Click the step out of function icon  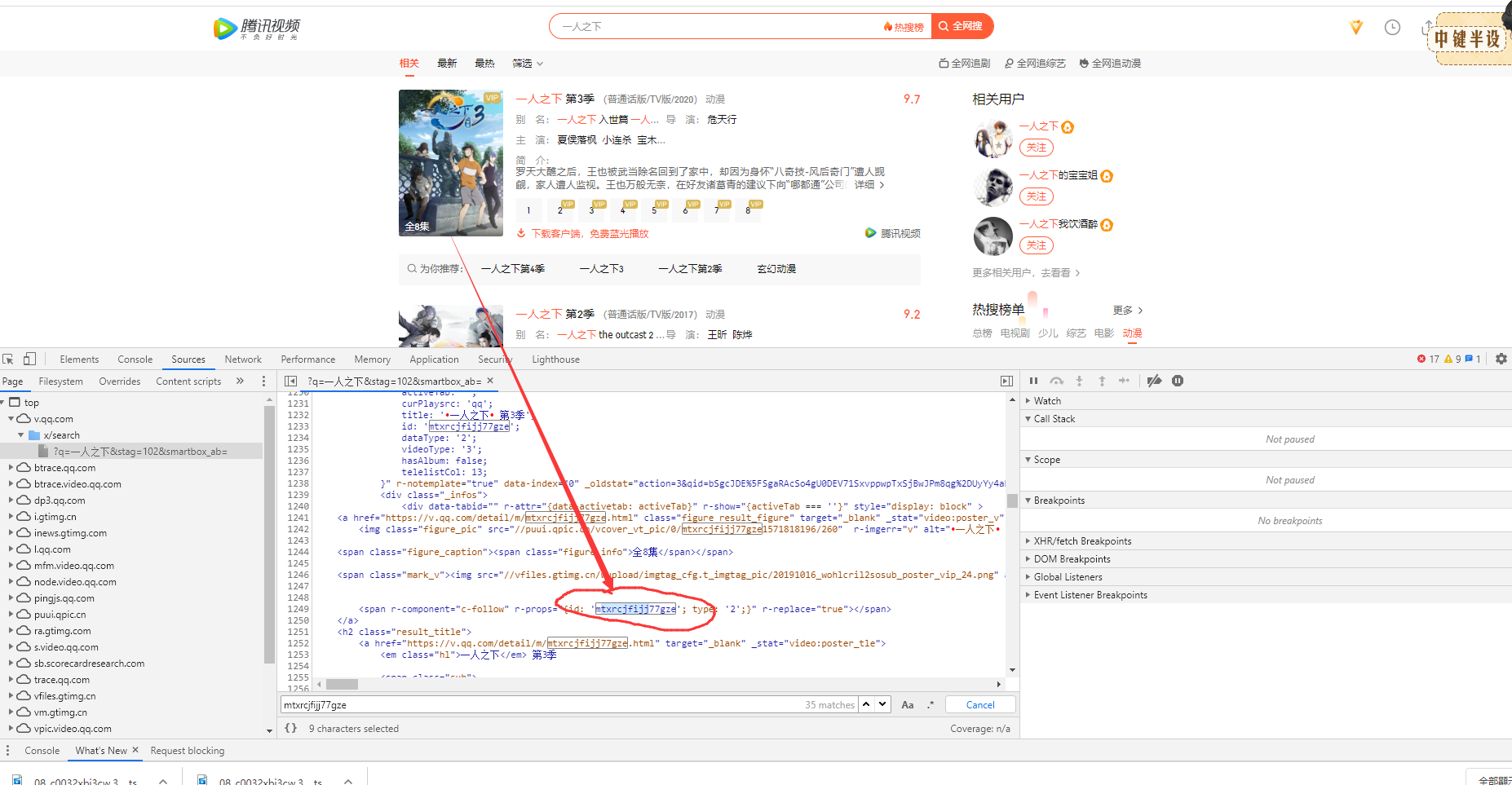point(1102,381)
